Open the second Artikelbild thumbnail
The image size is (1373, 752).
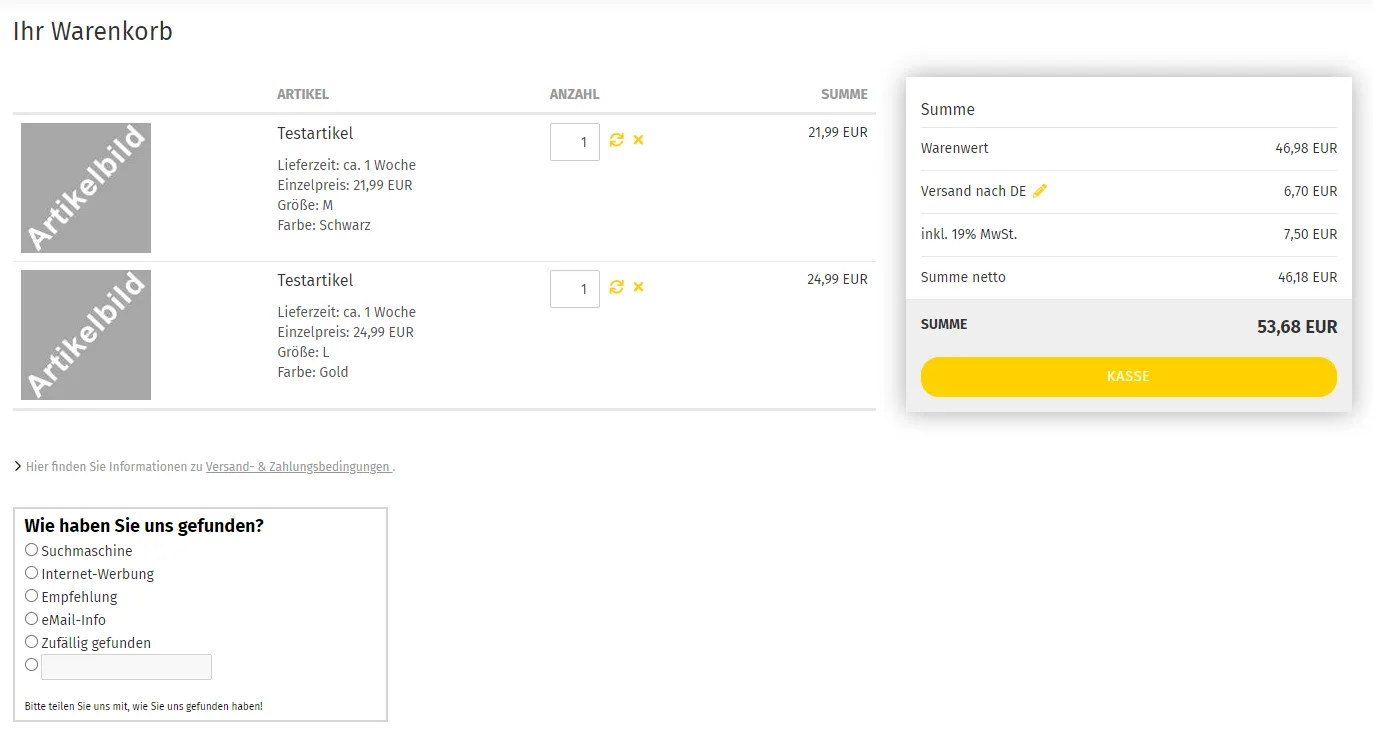(x=86, y=335)
